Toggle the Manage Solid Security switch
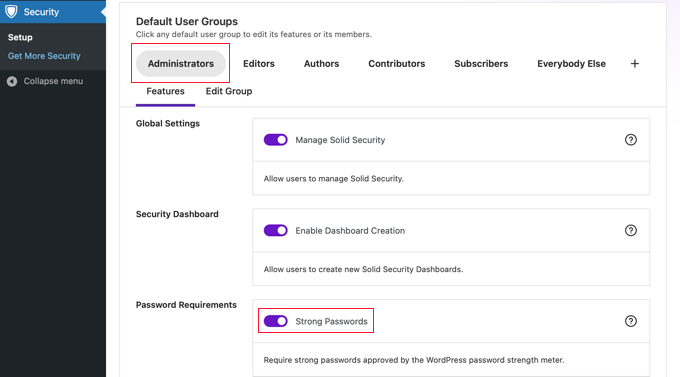Screen dimensions: 680x377 pyautogui.click(x=275, y=140)
